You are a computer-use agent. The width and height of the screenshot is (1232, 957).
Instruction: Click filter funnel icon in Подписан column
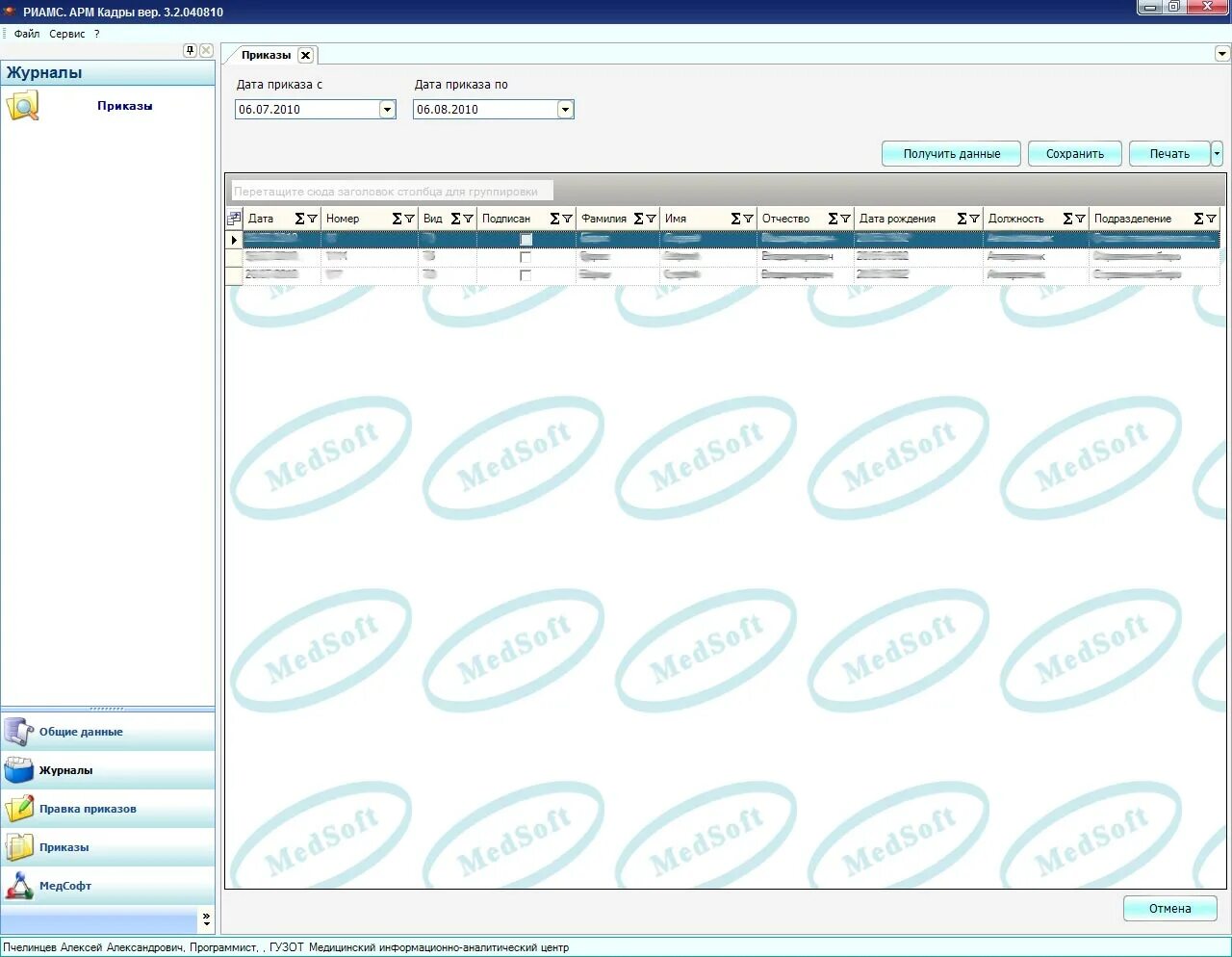click(x=567, y=219)
